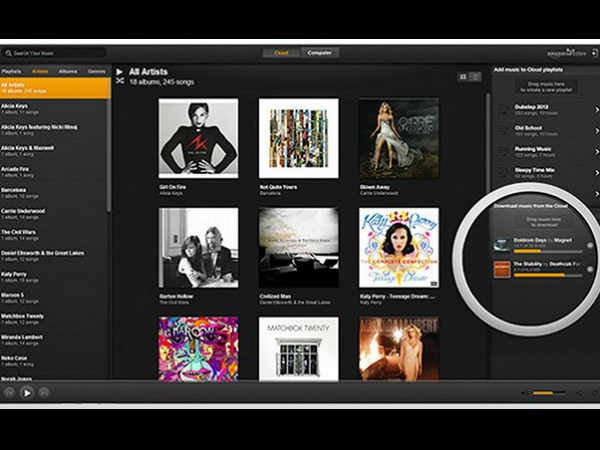Expand the Sleepy Time Mix playlist
The width and height of the screenshot is (600, 450).
point(596,173)
